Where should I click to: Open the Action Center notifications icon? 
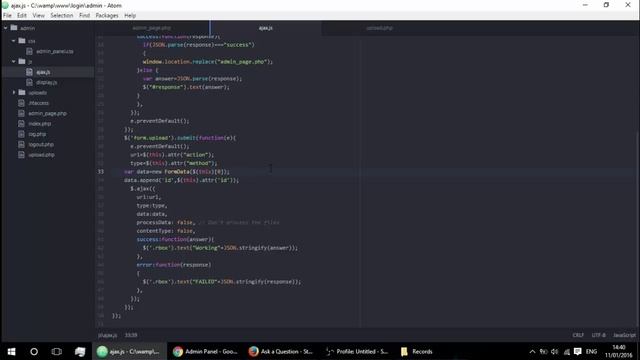pos(578,351)
